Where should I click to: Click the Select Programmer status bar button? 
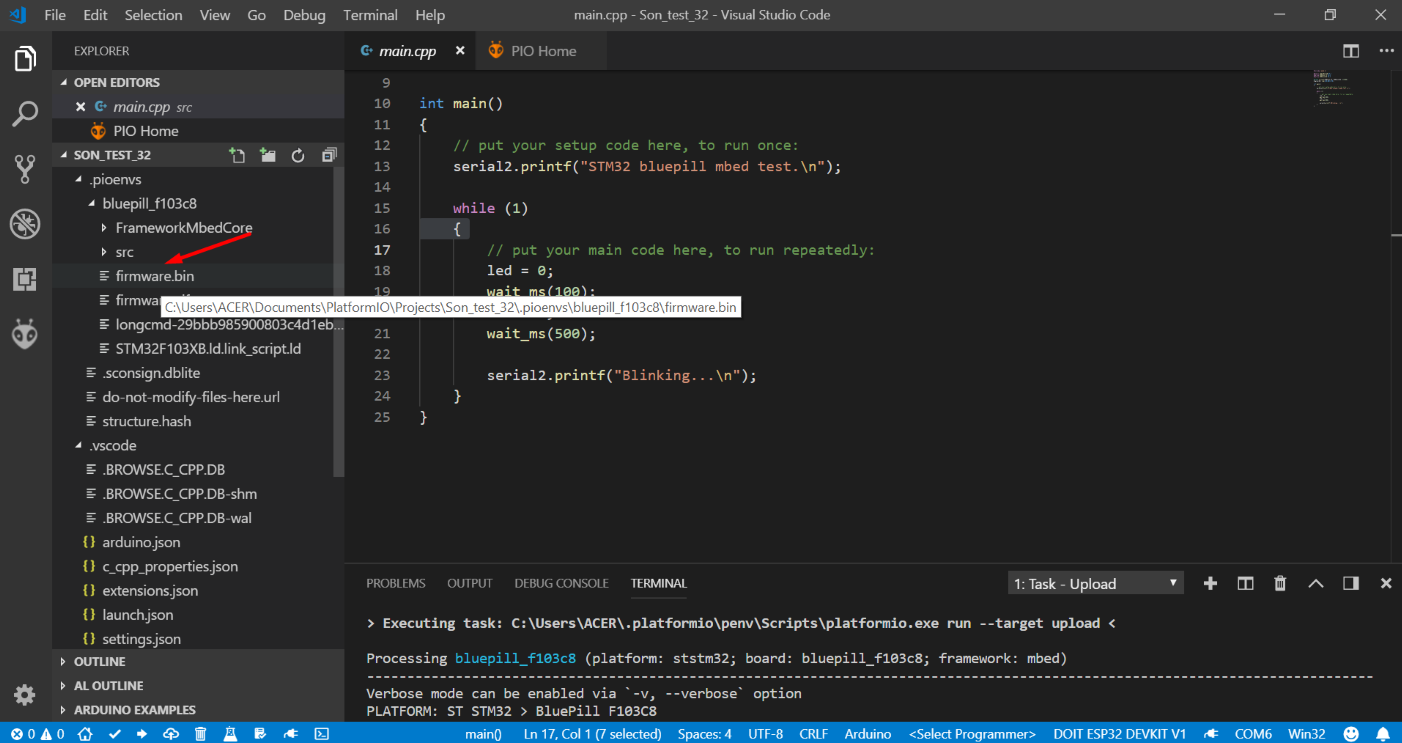point(972,733)
